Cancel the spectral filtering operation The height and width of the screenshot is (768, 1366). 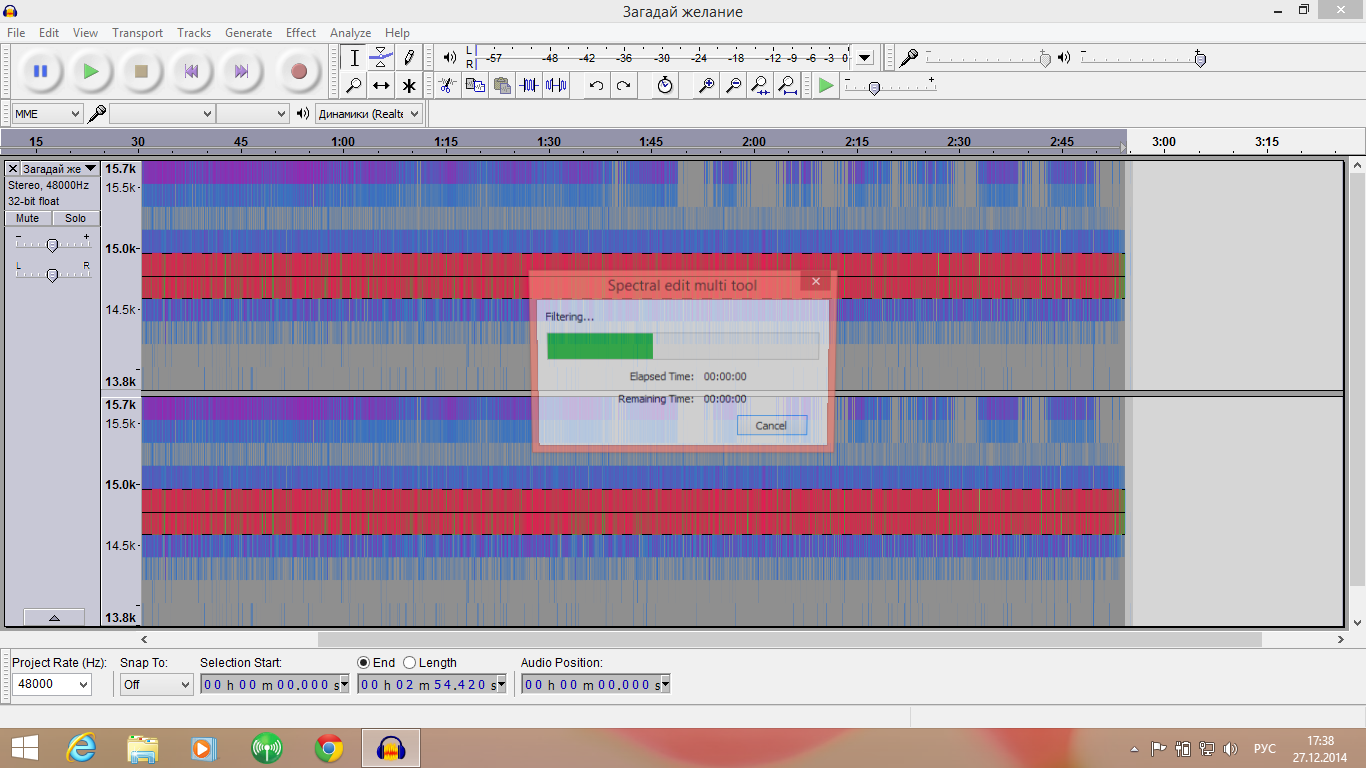click(771, 425)
